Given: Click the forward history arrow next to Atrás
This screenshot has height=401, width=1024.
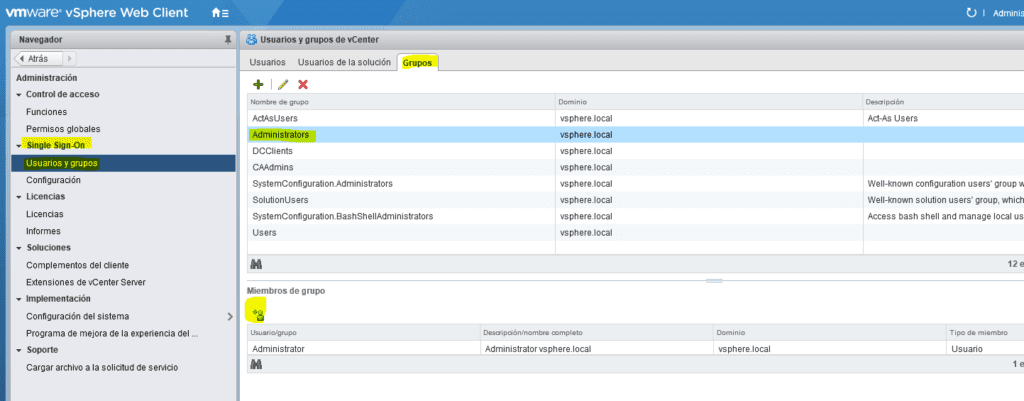Looking at the screenshot, I should [69, 59].
